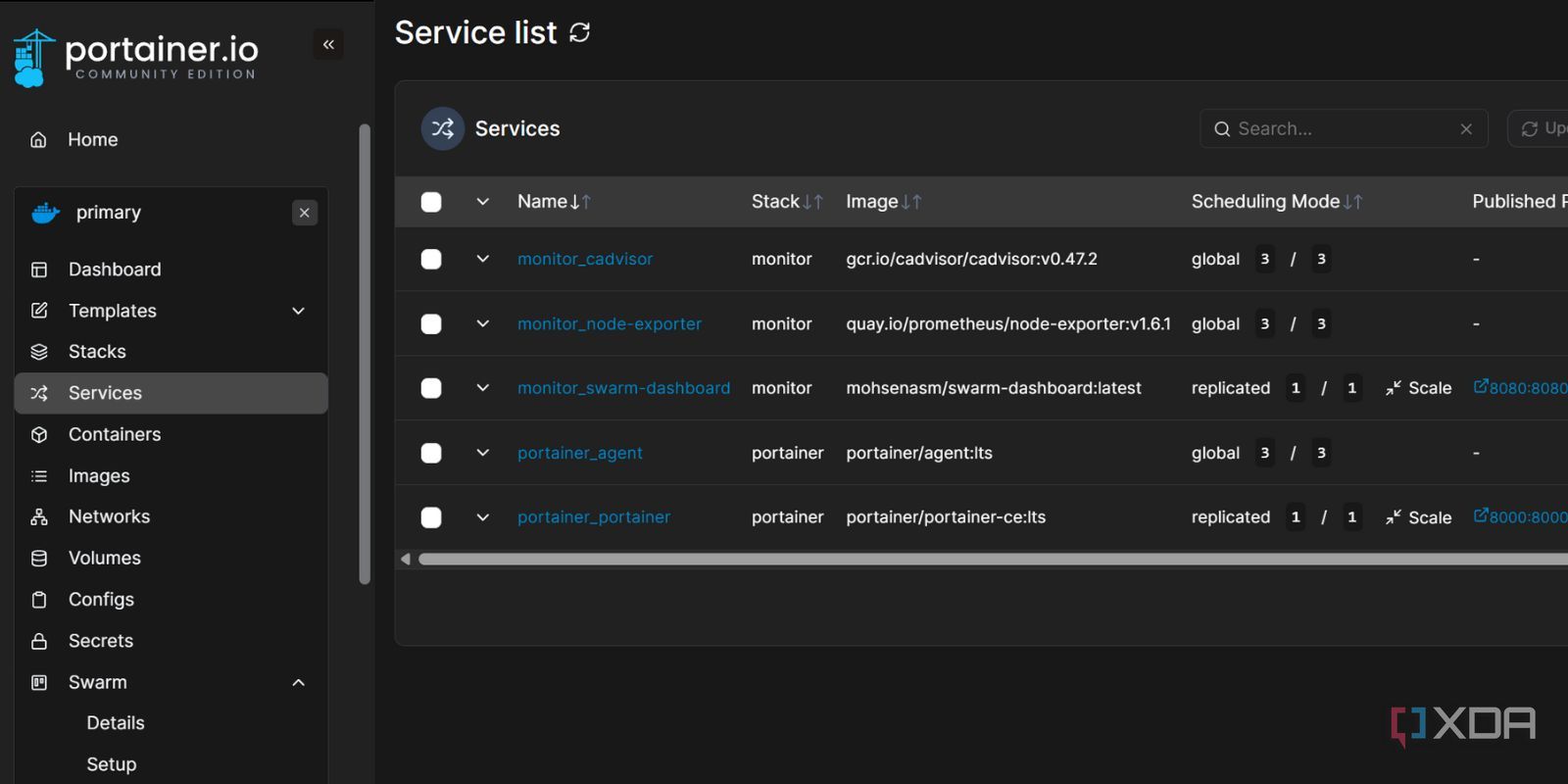The height and width of the screenshot is (784, 1568).
Task: Scale the portainer_portainer service
Action: pyautogui.click(x=1418, y=517)
